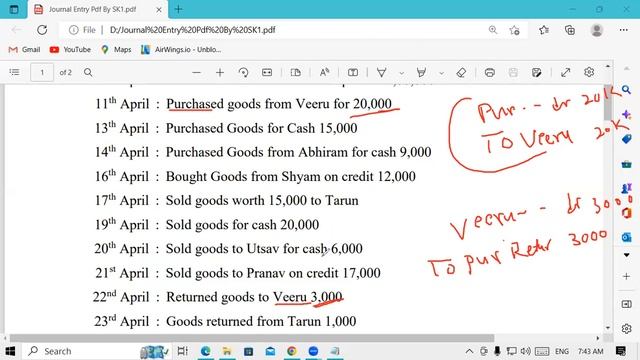Open the Gmail bookmark

(x=24, y=49)
